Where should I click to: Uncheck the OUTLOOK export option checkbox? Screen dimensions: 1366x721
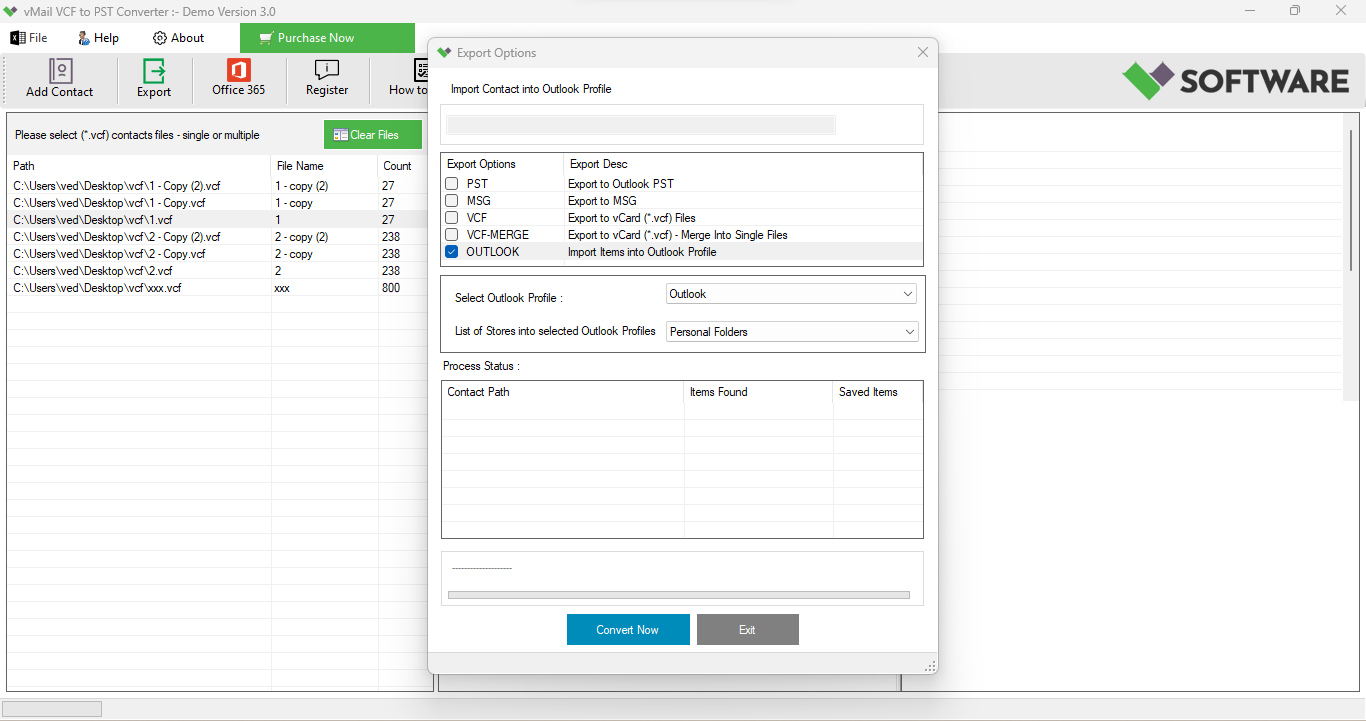click(x=452, y=252)
